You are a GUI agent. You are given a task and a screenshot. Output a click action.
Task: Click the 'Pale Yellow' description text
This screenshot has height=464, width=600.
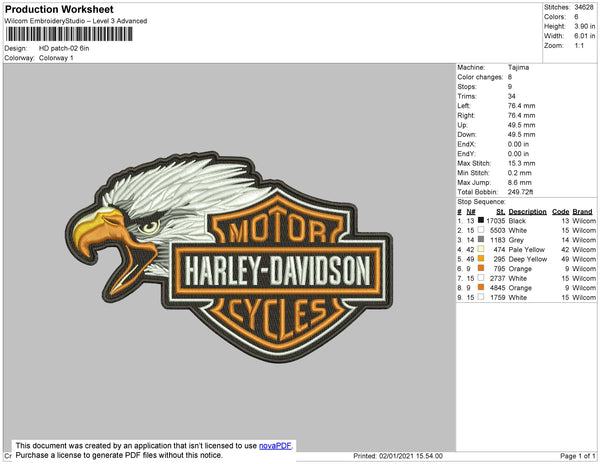[x=527, y=249]
